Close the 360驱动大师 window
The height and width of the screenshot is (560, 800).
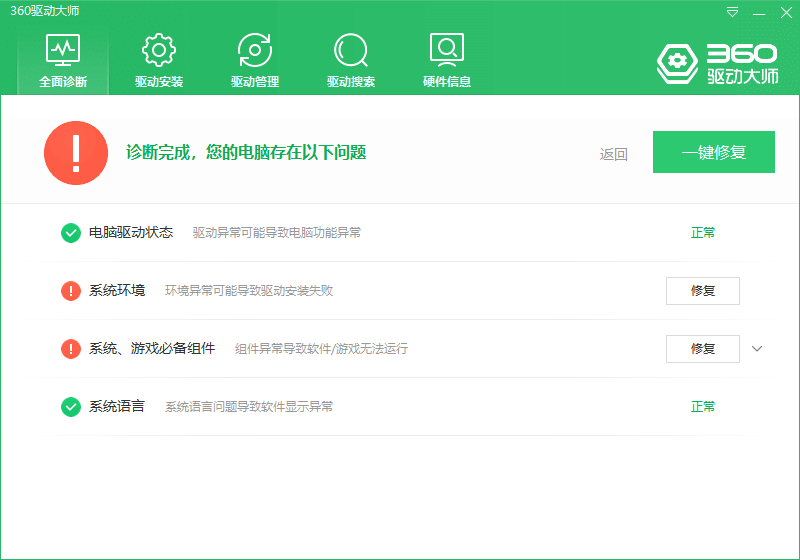pos(786,13)
